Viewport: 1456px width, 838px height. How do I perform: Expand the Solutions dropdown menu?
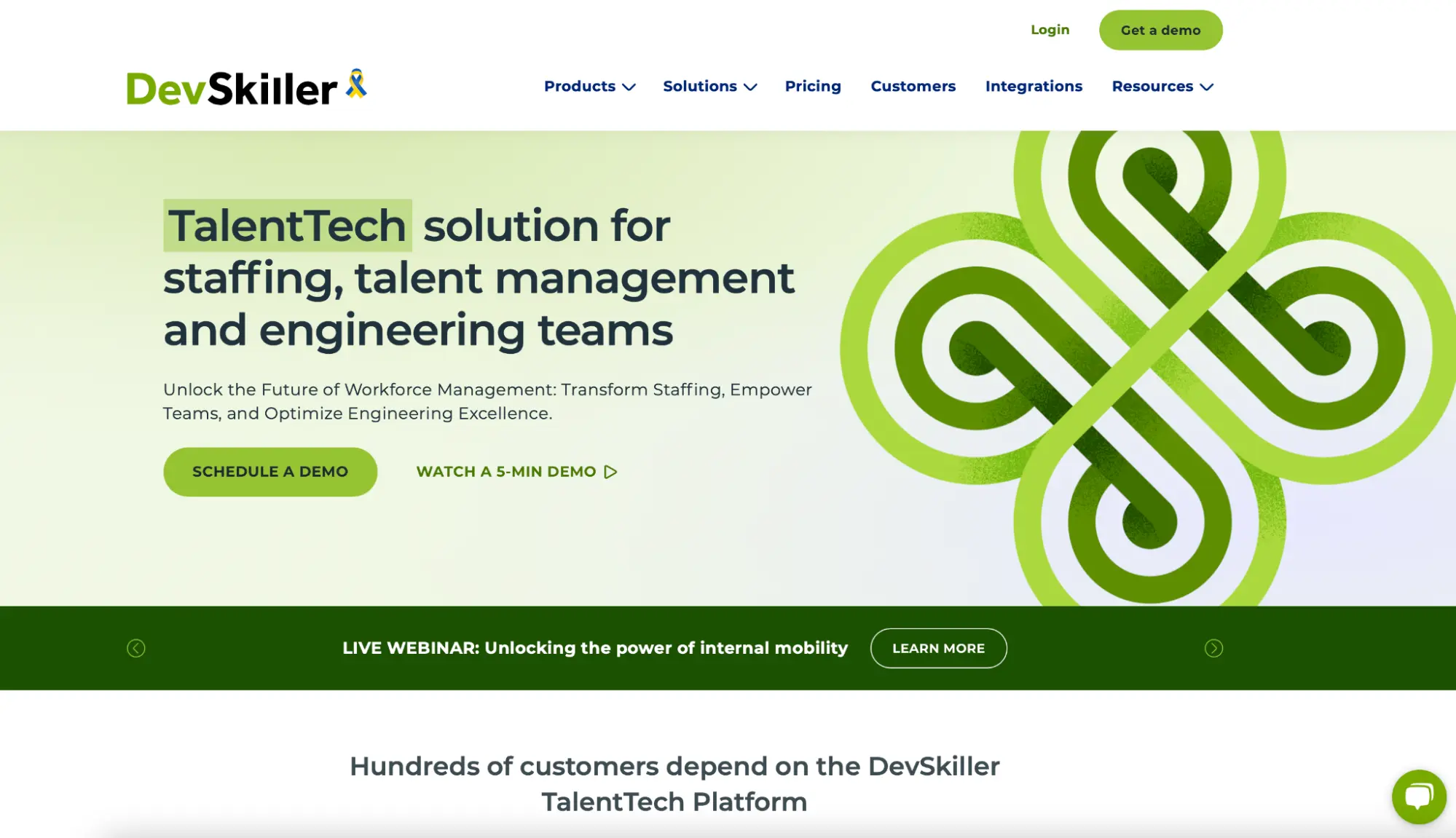[x=710, y=86]
